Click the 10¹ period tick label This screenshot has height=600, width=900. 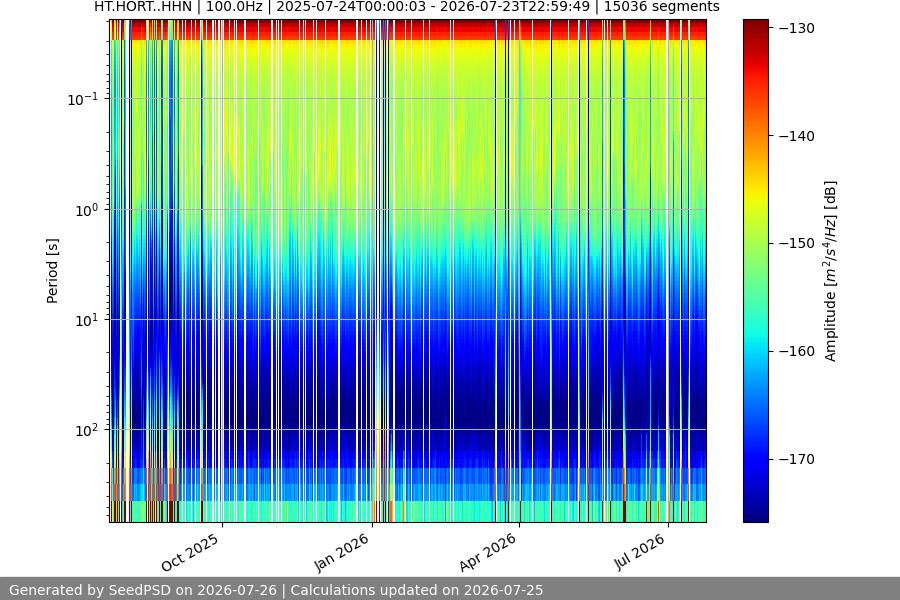click(x=86, y=320)
